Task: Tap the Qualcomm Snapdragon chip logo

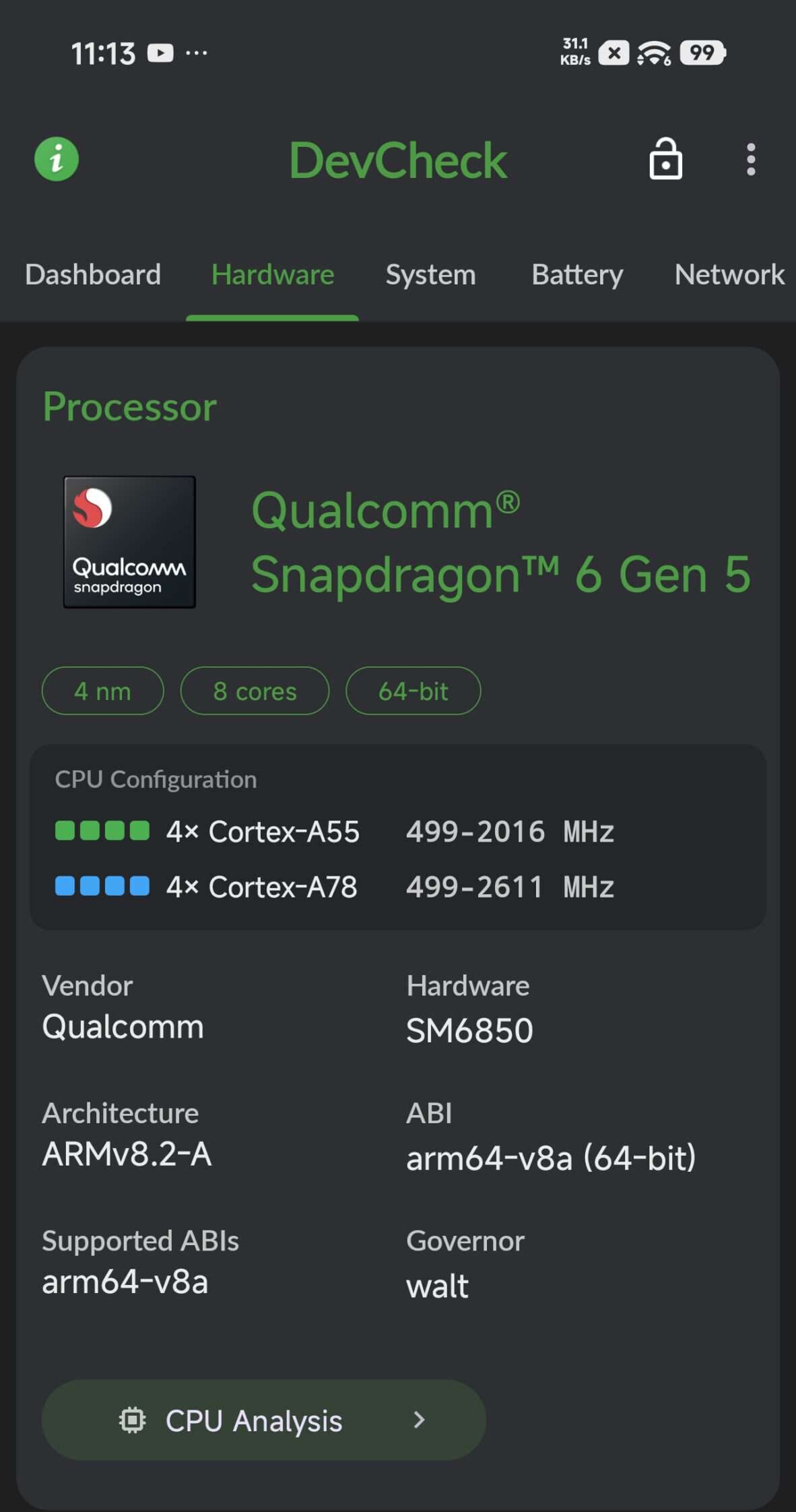Action: coord(129,542)
